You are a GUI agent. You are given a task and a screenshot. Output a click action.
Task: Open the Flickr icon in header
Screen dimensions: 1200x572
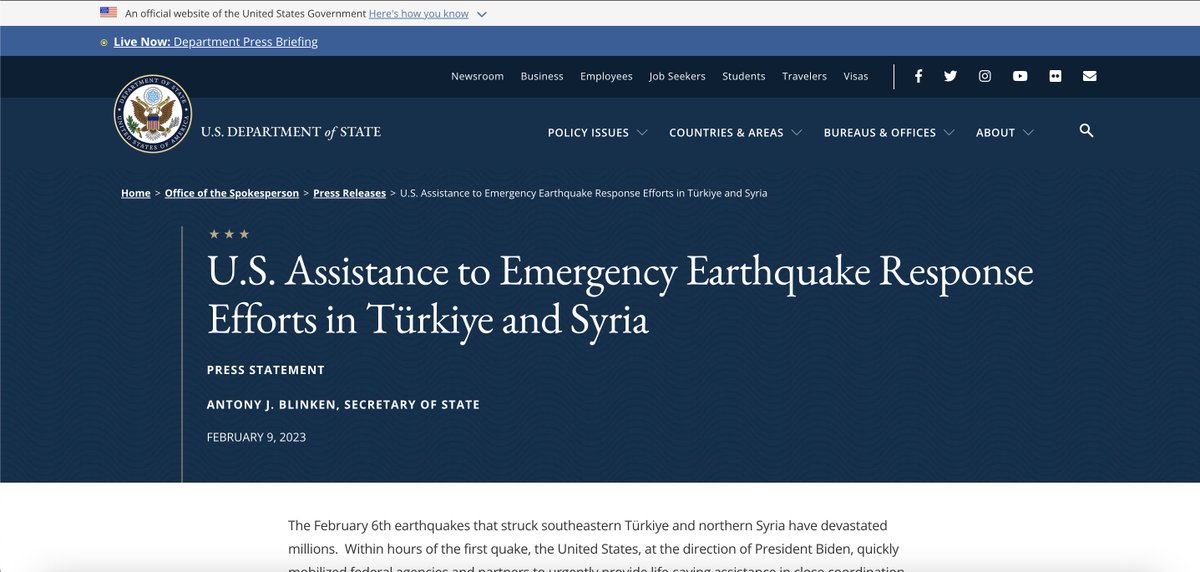[x=1055, y=76]
